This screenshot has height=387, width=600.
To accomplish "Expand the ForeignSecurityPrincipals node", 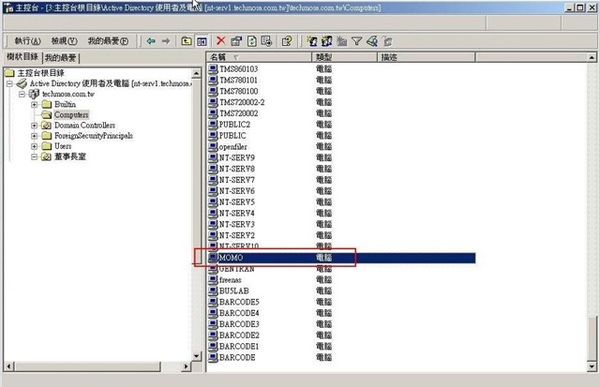I will point(34,136).
